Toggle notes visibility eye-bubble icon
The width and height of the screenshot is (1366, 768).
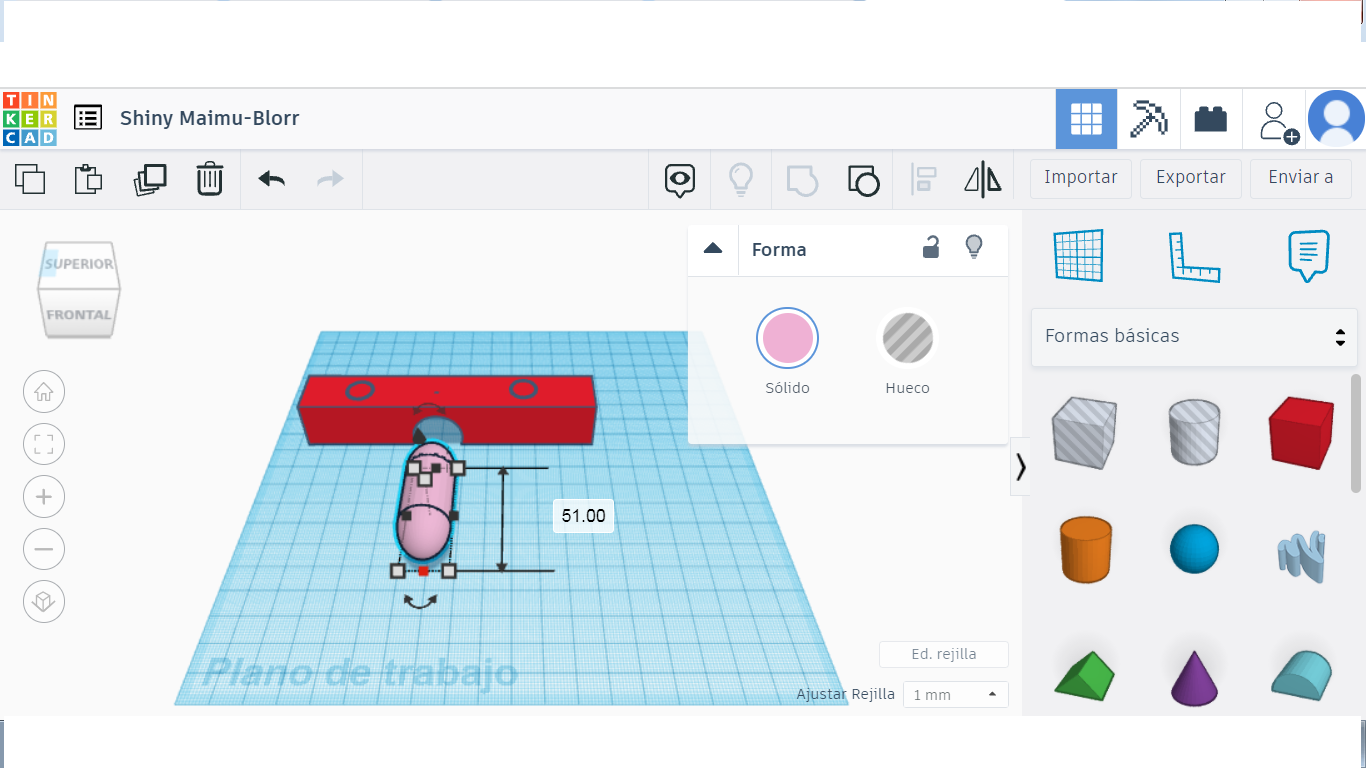pos(680,180)
